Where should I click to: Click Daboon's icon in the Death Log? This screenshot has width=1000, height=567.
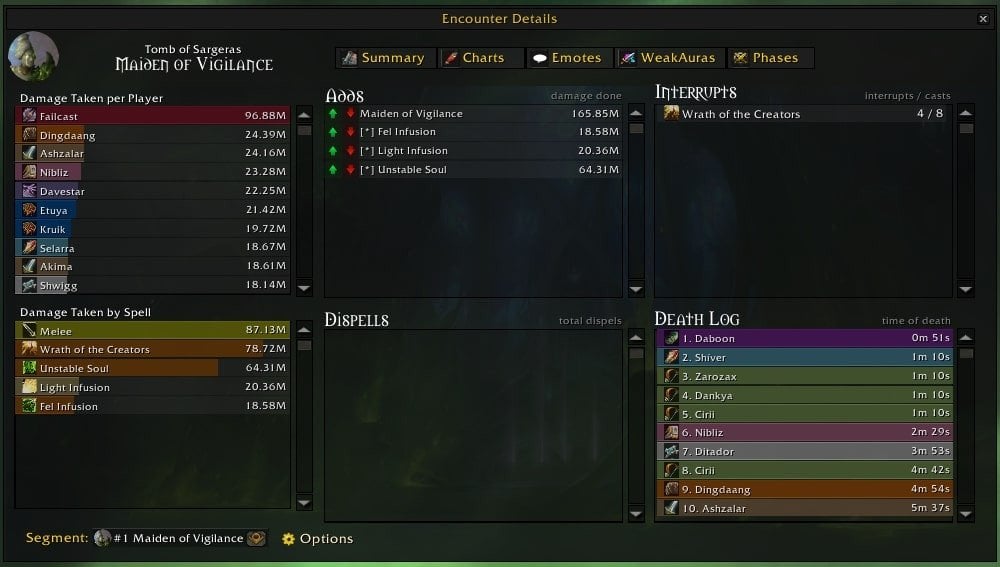point(671,338)
